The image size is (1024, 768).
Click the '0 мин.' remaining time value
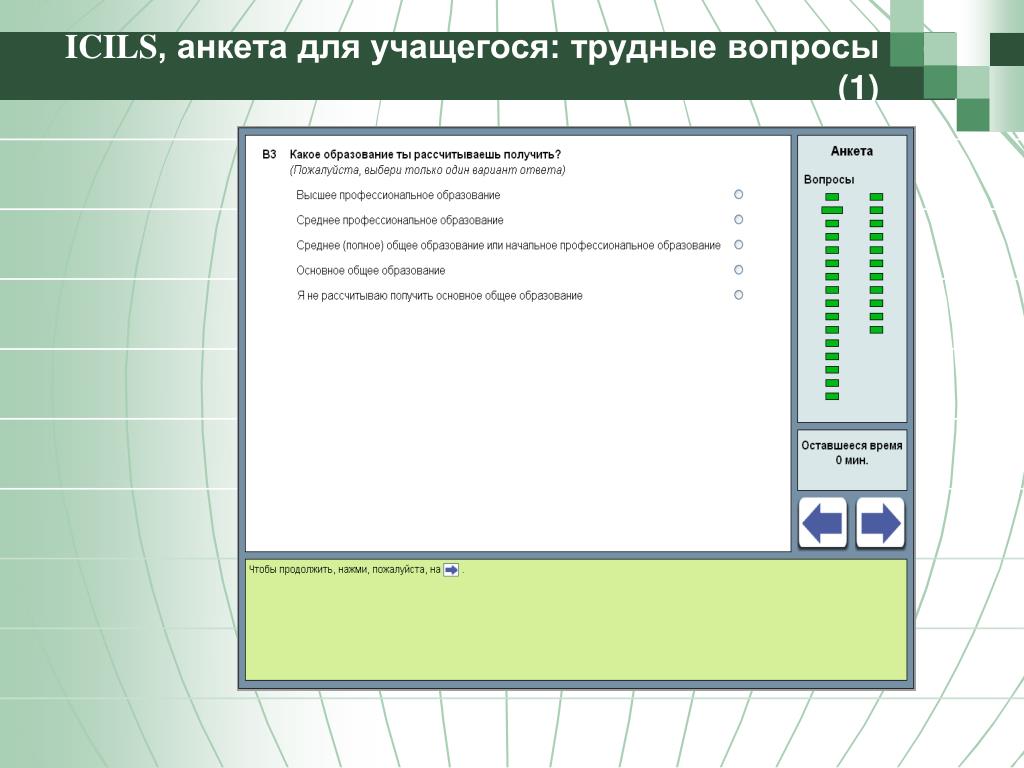coord(852,460)
